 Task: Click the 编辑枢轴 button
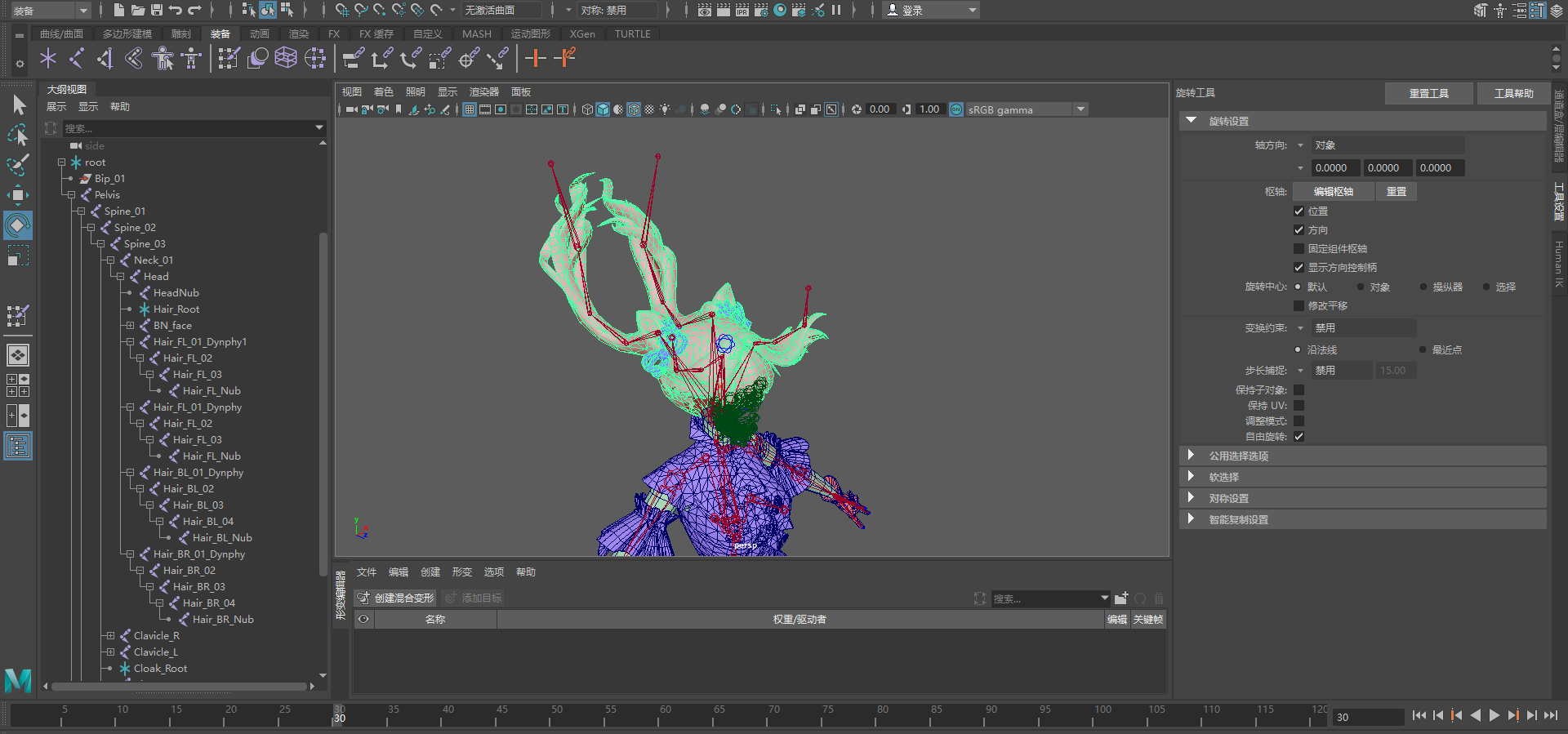[1334, 191]
